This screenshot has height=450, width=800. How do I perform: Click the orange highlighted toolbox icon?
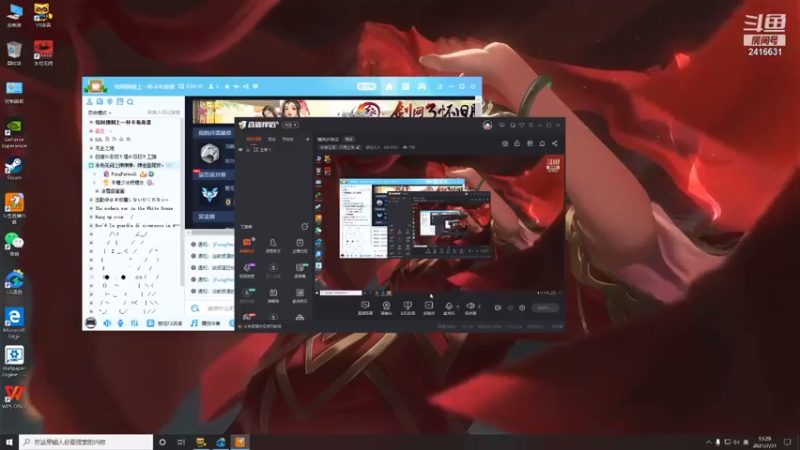pos(247,245)
